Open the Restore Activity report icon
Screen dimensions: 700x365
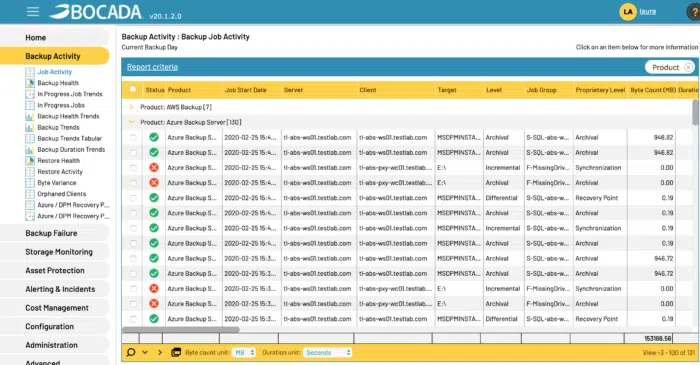click(30, 172)
